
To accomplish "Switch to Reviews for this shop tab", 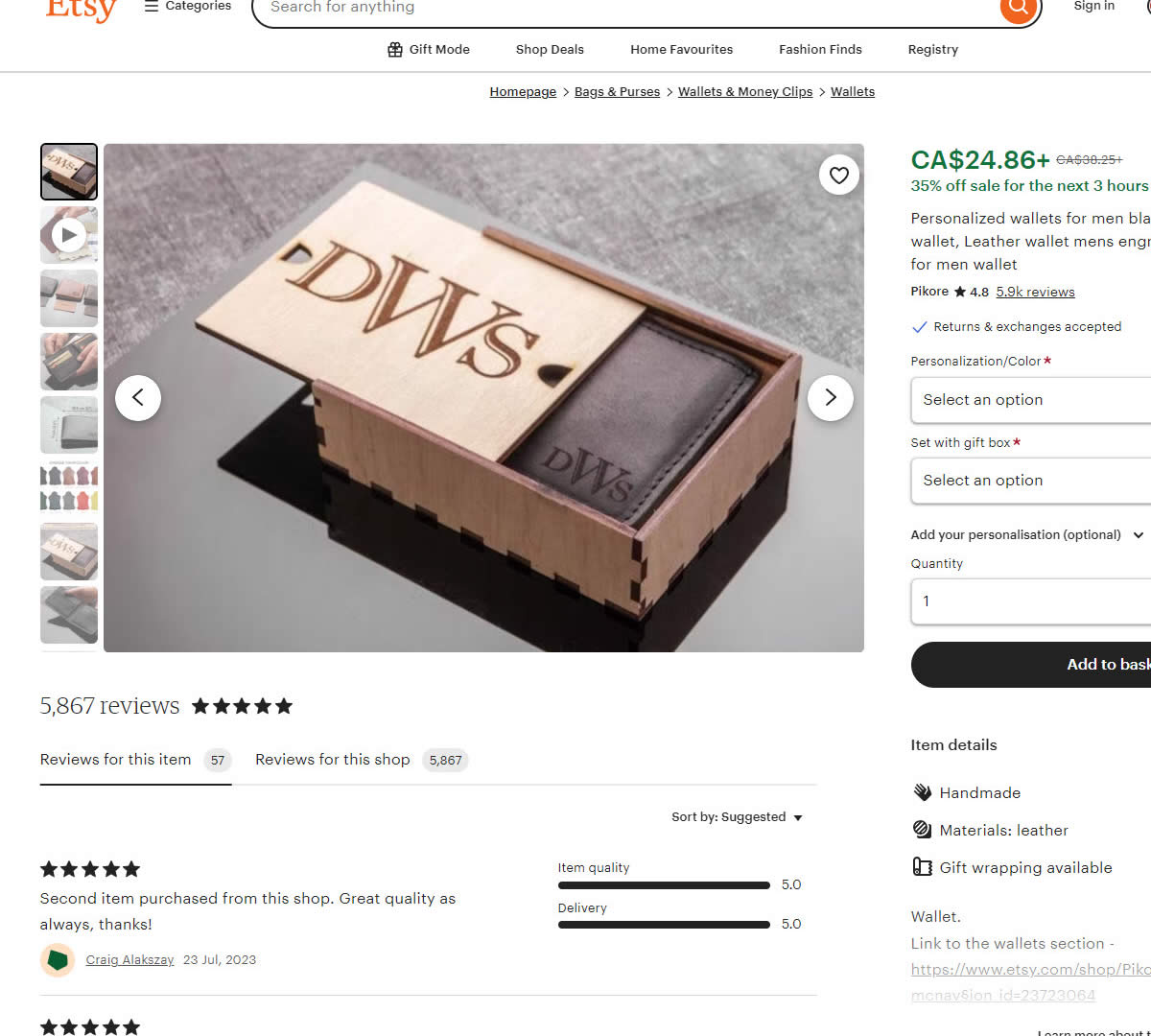I will click(x=362, y=760).
